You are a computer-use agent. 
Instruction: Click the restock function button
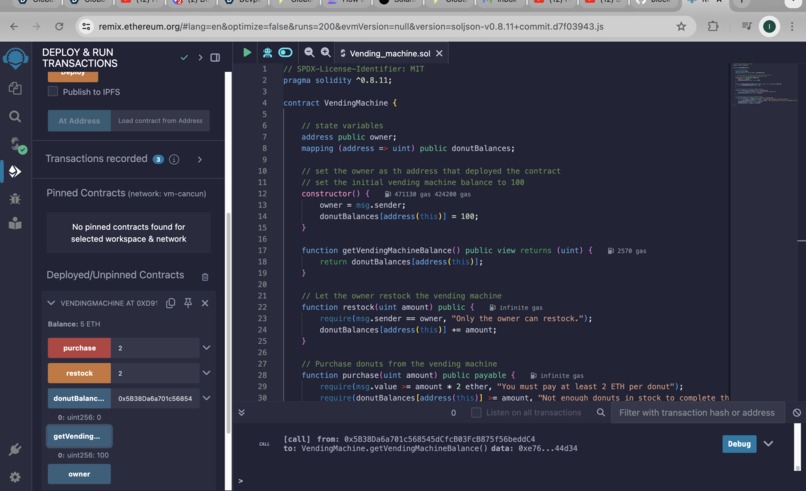(x=79, y=373)
